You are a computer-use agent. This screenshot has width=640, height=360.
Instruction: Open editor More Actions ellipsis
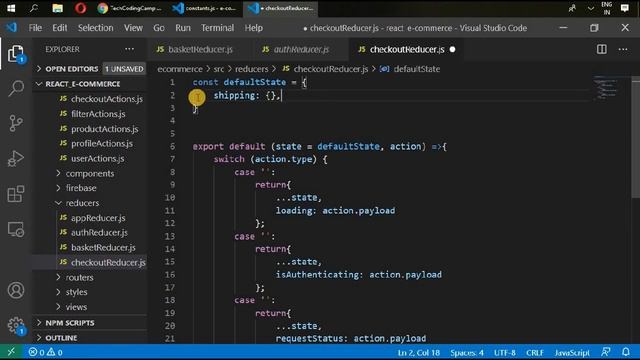click(x=623, y=49)
